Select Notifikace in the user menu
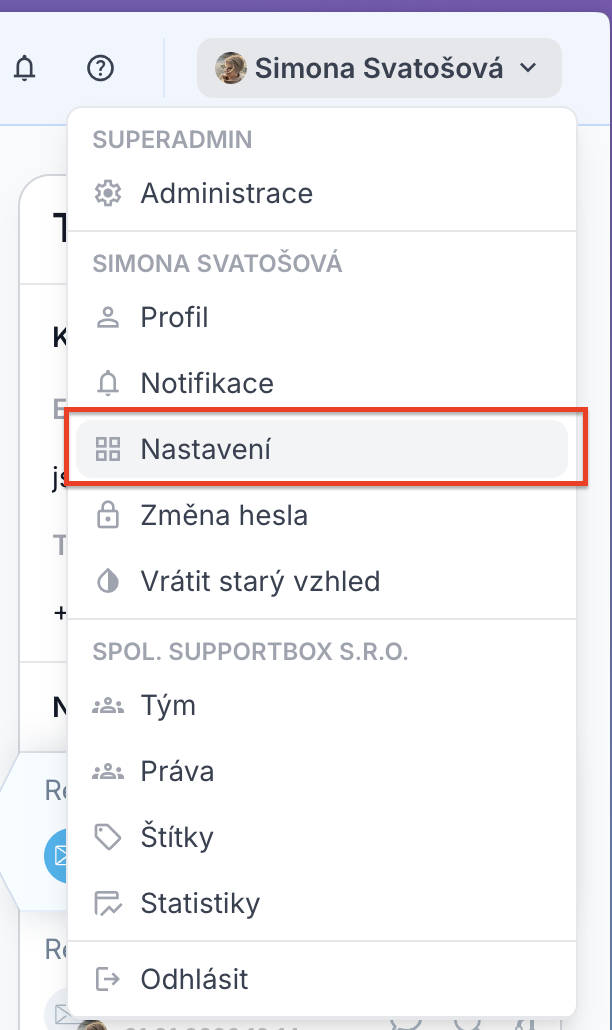Screen dimensions: 612x1030 [x=206, y=383]
